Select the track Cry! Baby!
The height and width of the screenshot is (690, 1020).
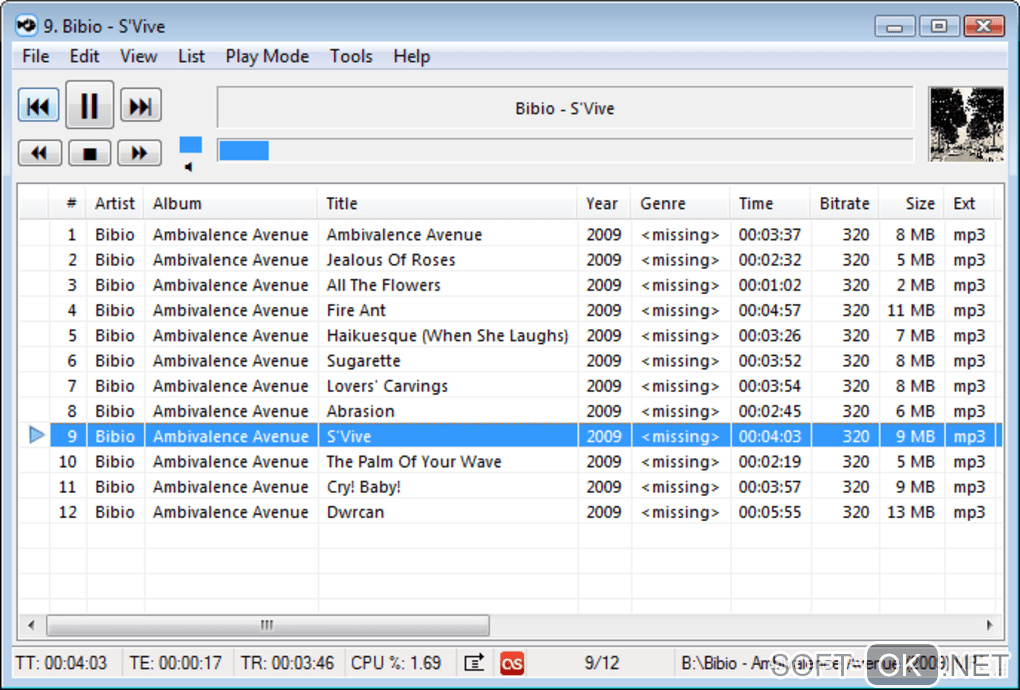[x=364, y=487]
